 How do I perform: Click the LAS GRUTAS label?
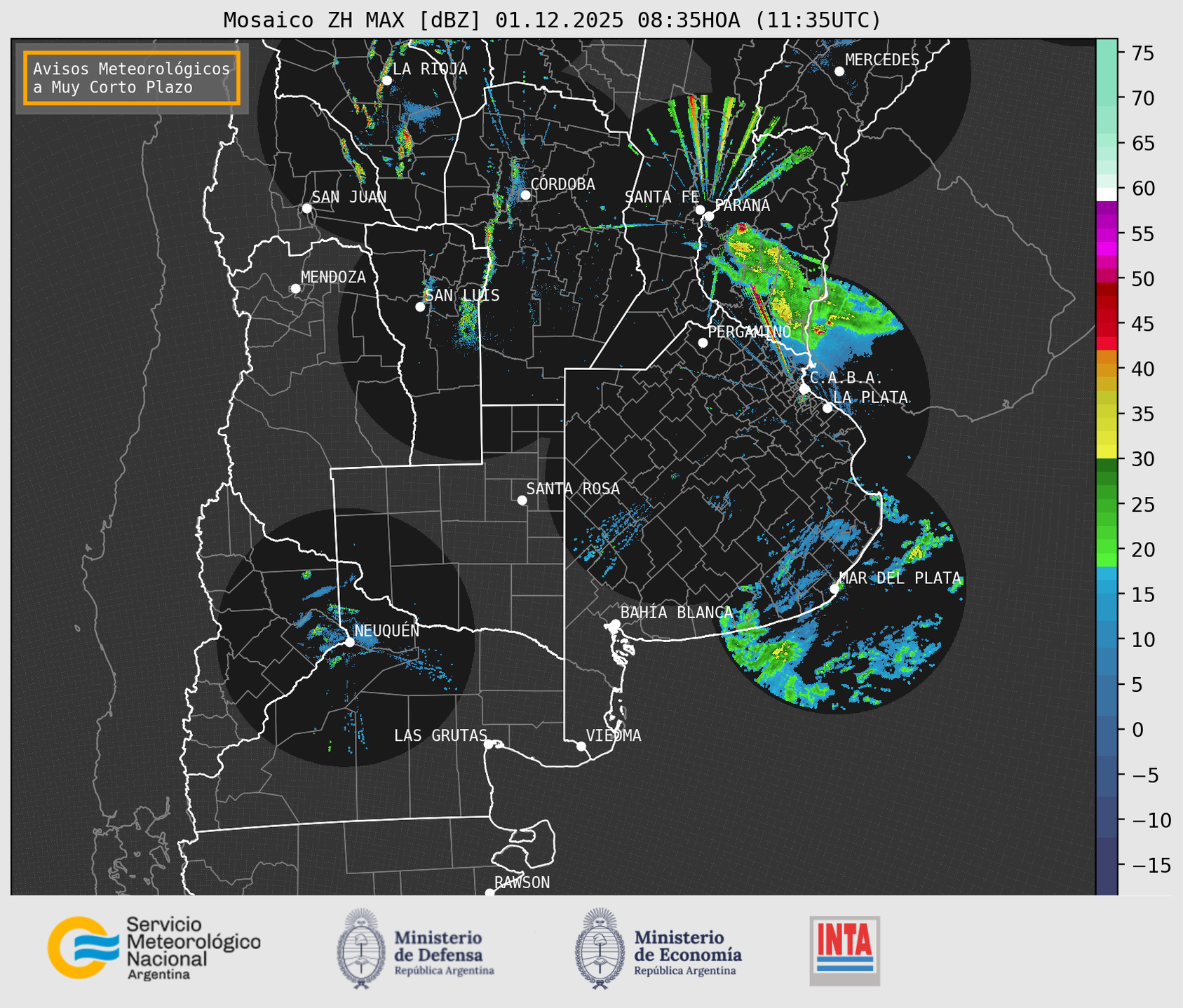440,735
